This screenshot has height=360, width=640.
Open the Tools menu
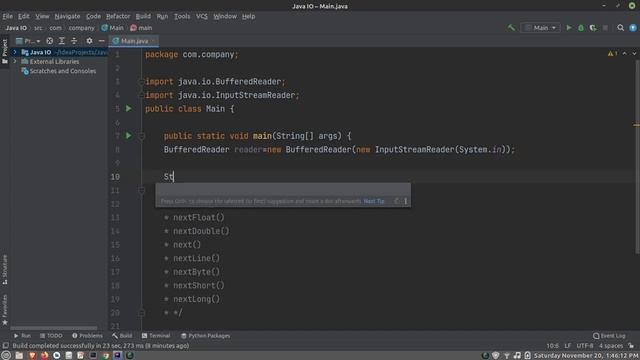click(182, 16)
